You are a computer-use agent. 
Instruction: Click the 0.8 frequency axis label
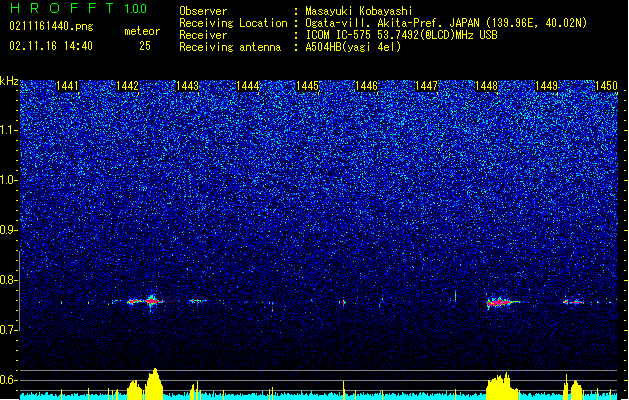point(9,280)
